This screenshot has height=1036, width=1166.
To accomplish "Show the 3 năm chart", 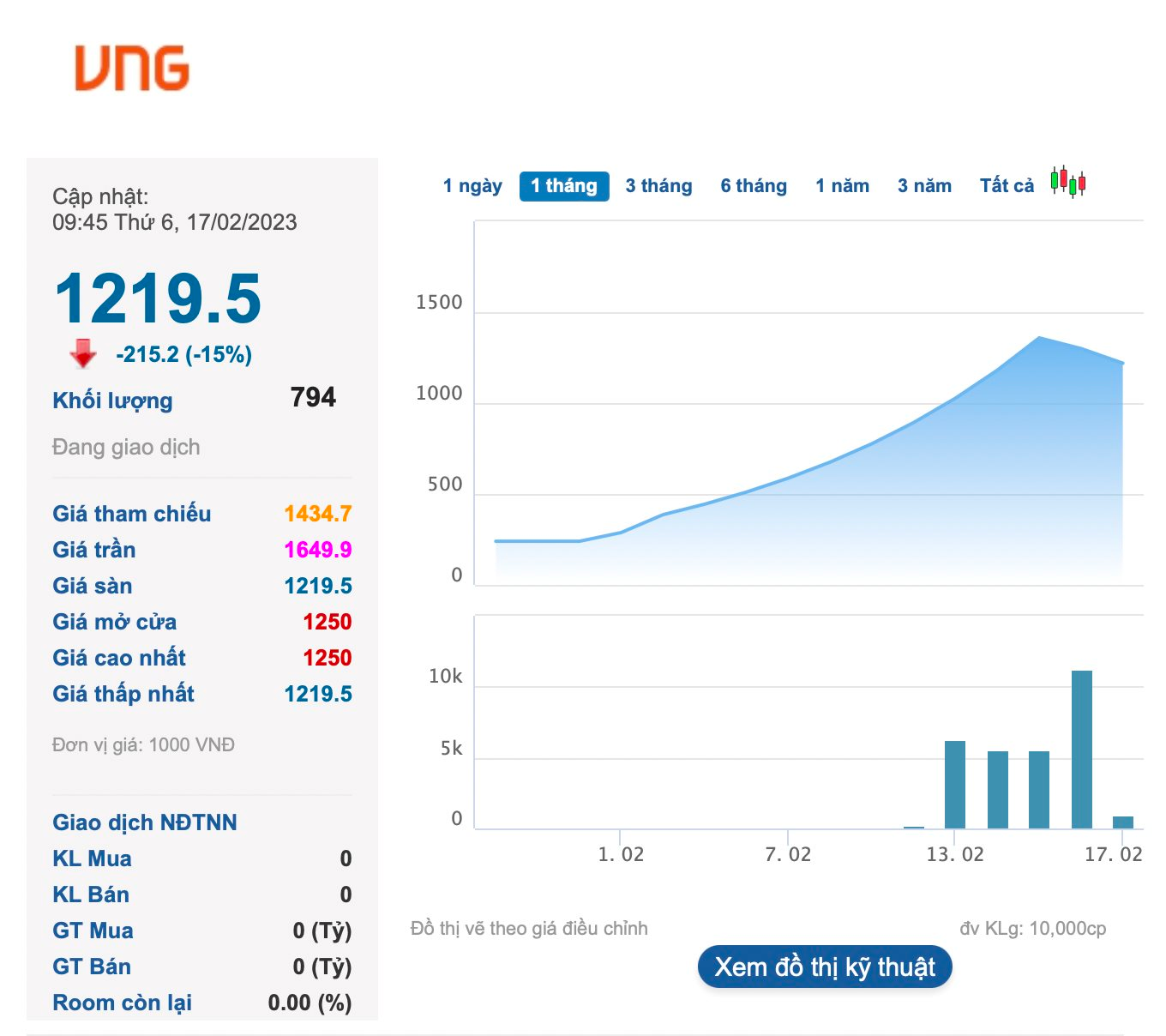I will coord(924,186).
